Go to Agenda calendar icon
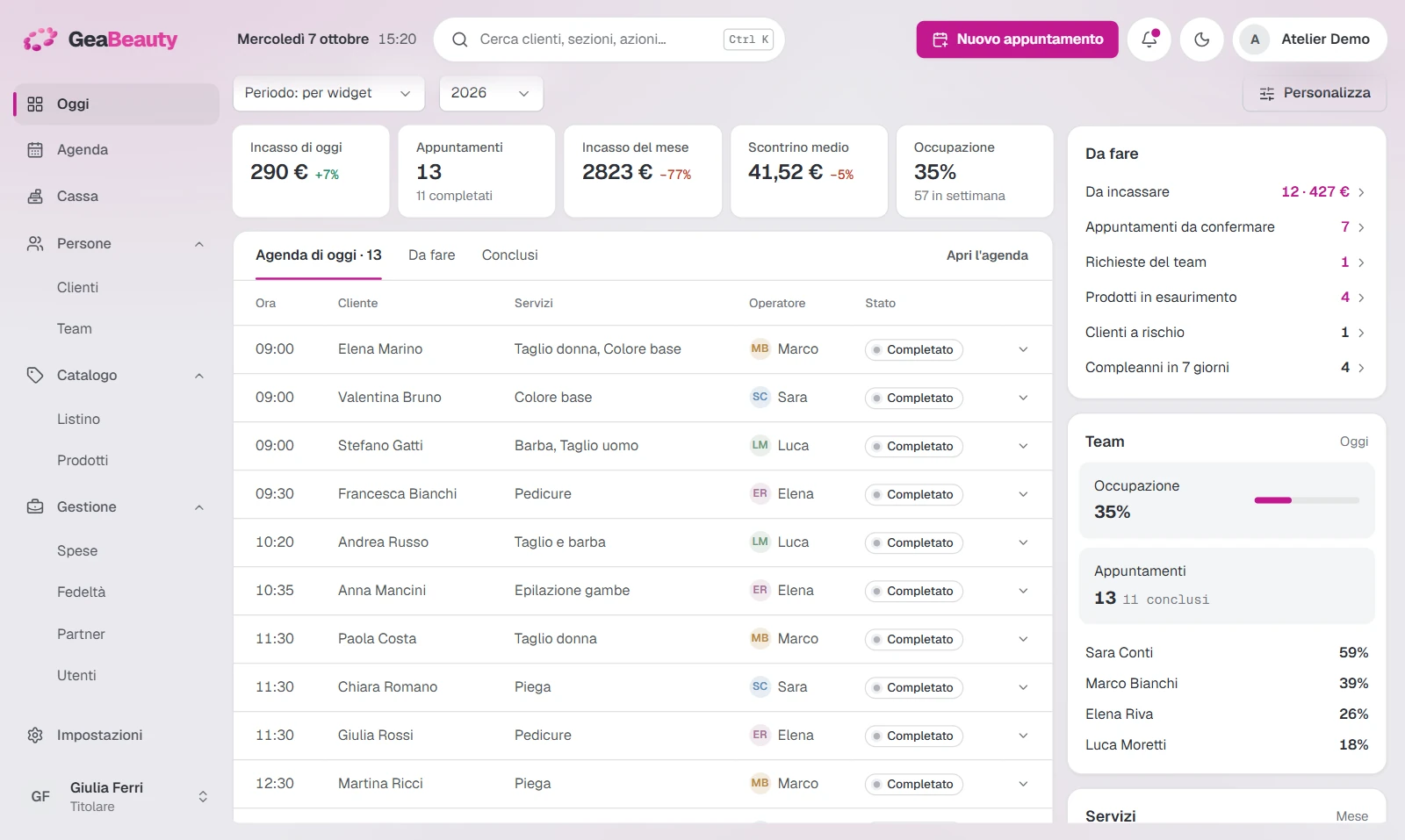 35,150
